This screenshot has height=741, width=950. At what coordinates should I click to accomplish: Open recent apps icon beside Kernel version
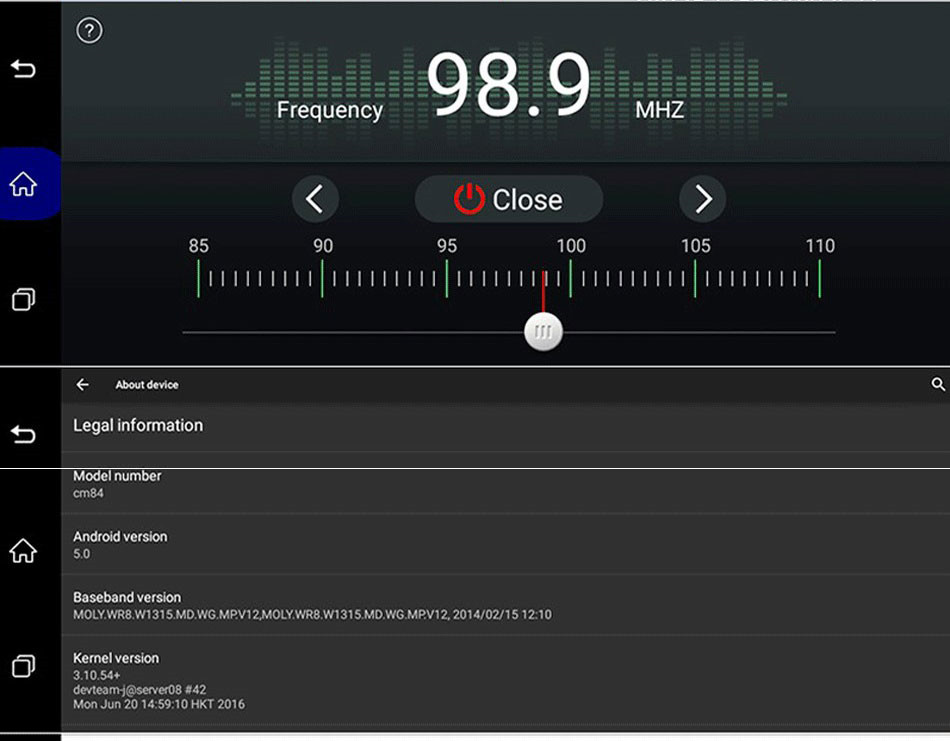[x=23, y=665]
